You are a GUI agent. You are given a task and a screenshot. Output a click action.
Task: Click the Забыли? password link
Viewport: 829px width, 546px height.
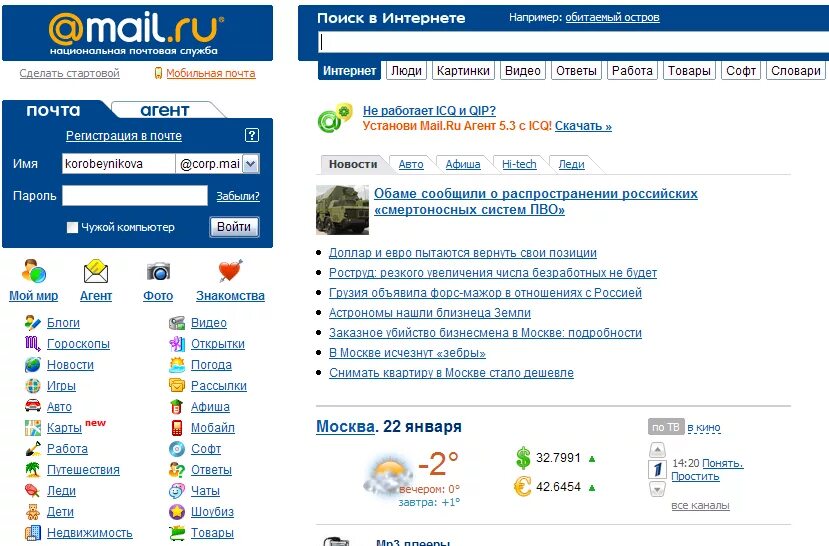(x=238, y=196)
